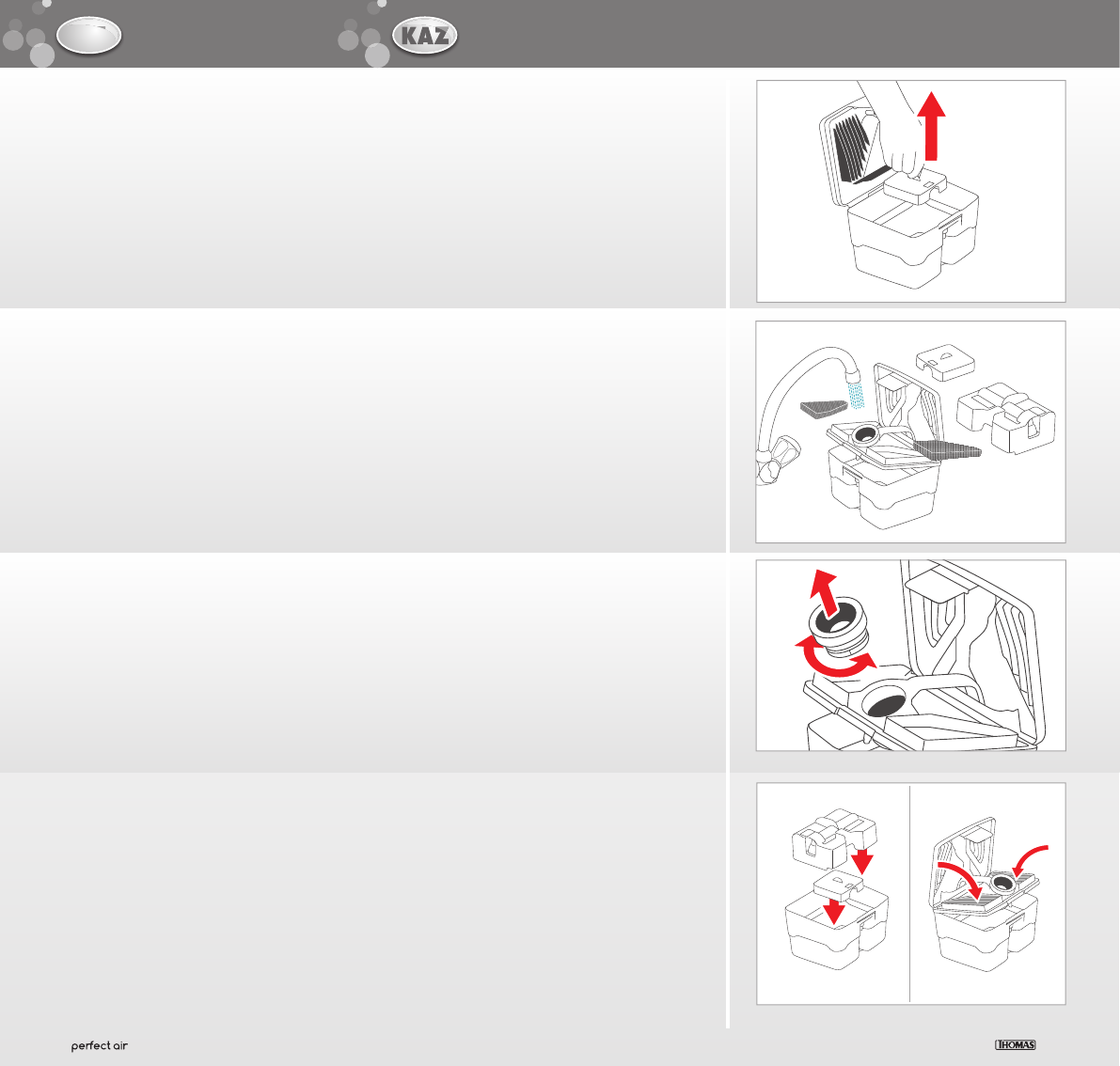Click the KAZ oval logo badge
This screenshot has height=1066, width=1120.
tap(425, 36)
